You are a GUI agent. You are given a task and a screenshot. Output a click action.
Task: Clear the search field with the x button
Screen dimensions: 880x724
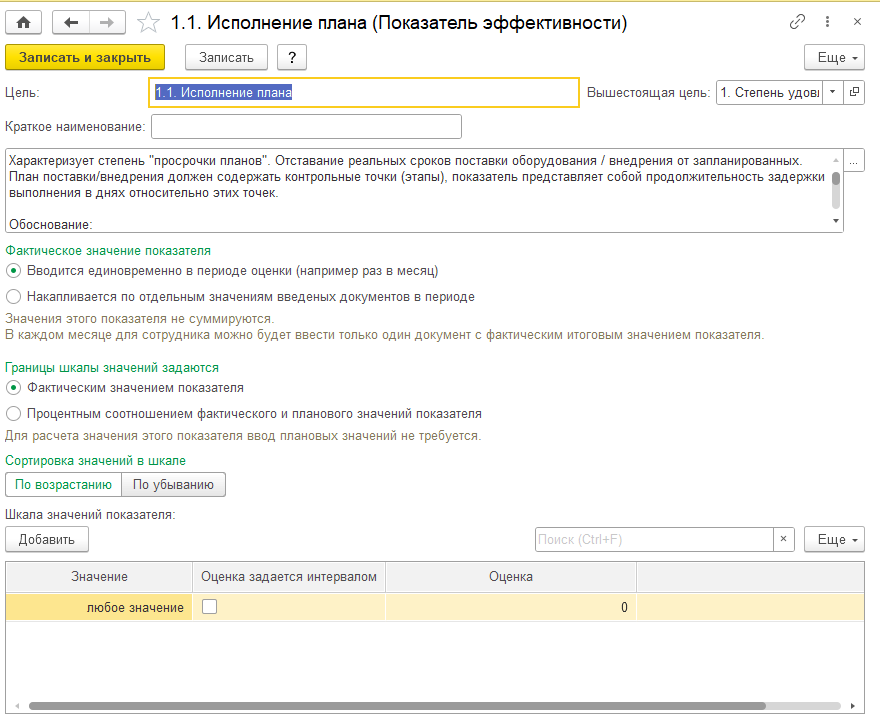[784, 540]
